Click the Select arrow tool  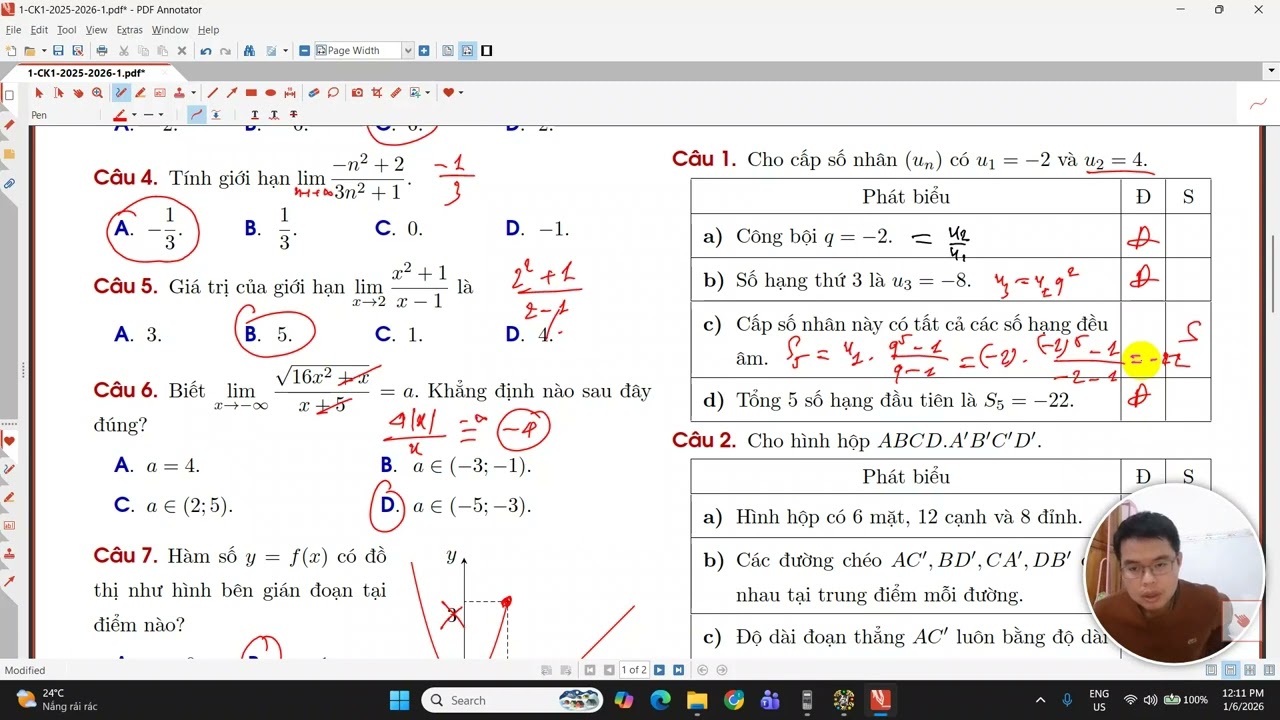[x=39, y=92]
